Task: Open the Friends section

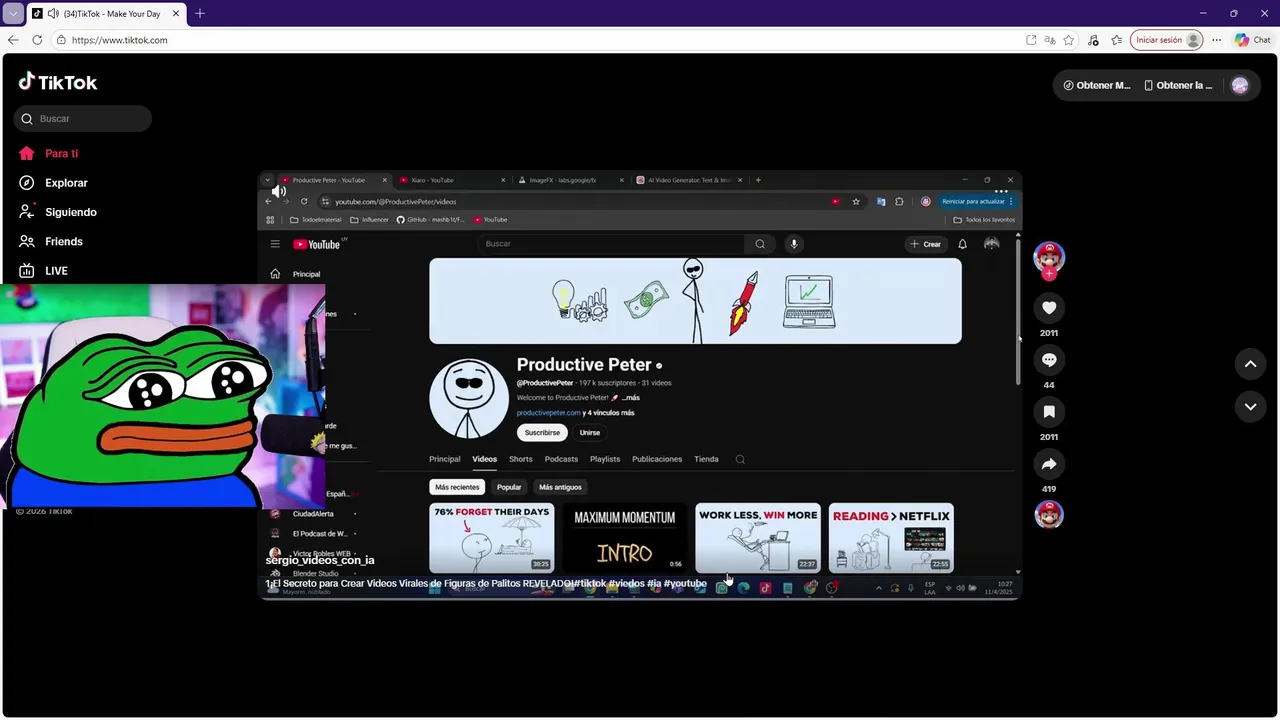Action: click(x=50, y=241)
